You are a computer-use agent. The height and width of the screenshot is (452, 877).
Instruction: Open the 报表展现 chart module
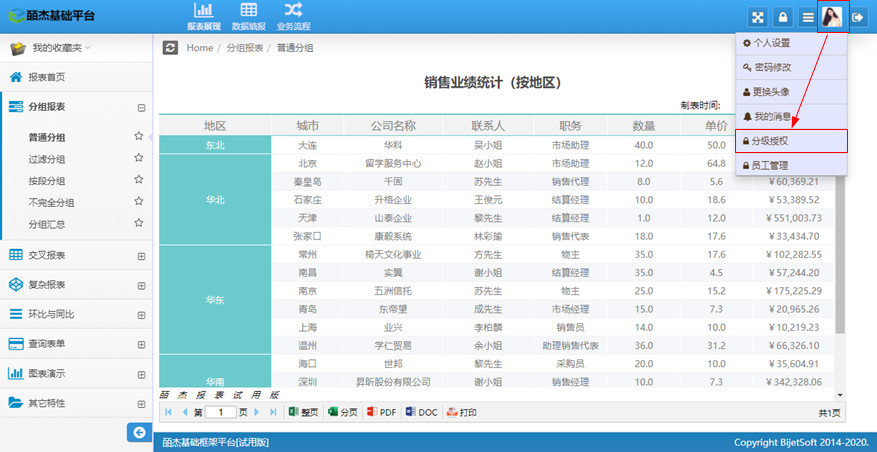[x=203, y=16]
